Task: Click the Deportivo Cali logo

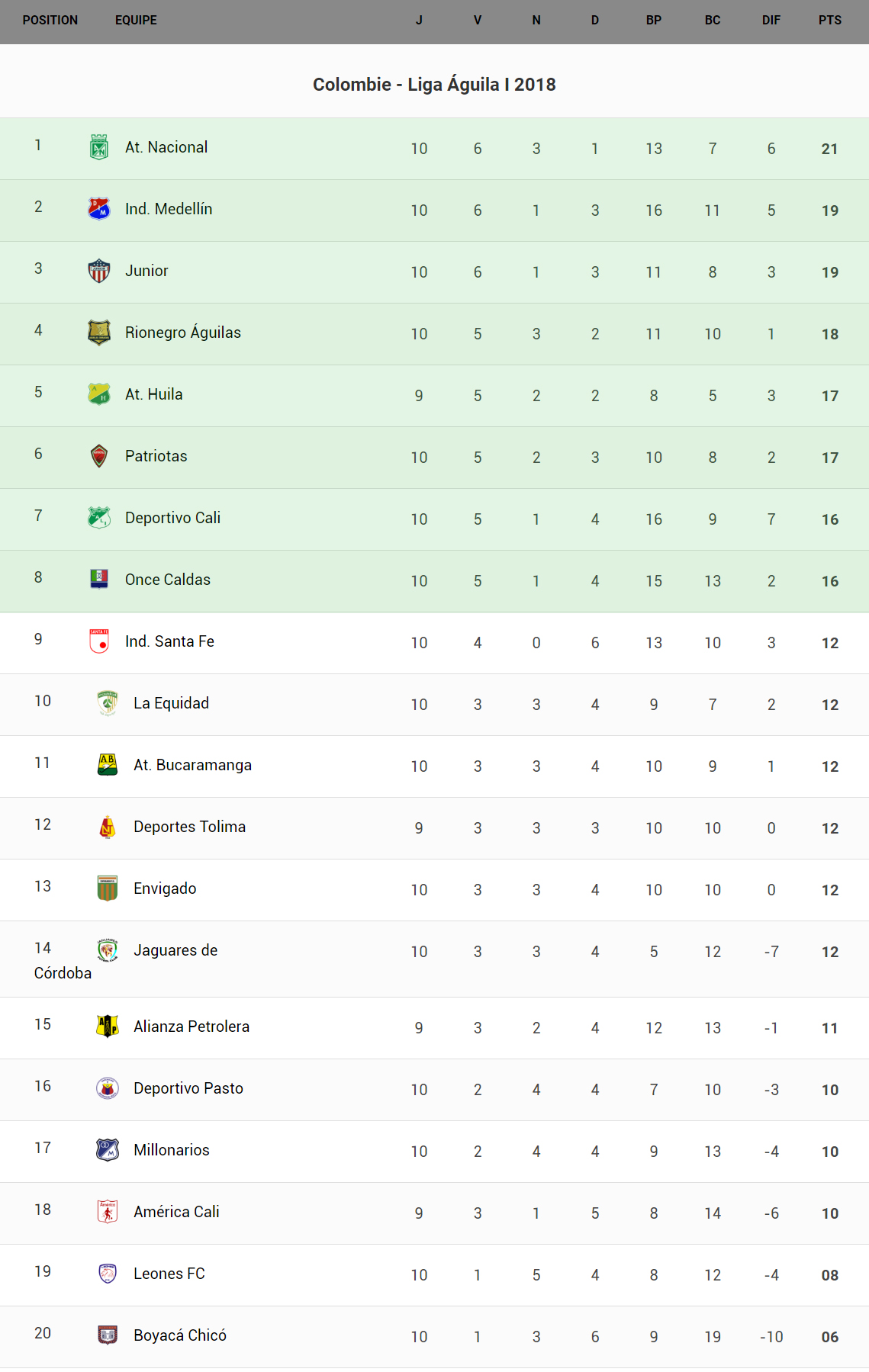Action: (99, 518)
